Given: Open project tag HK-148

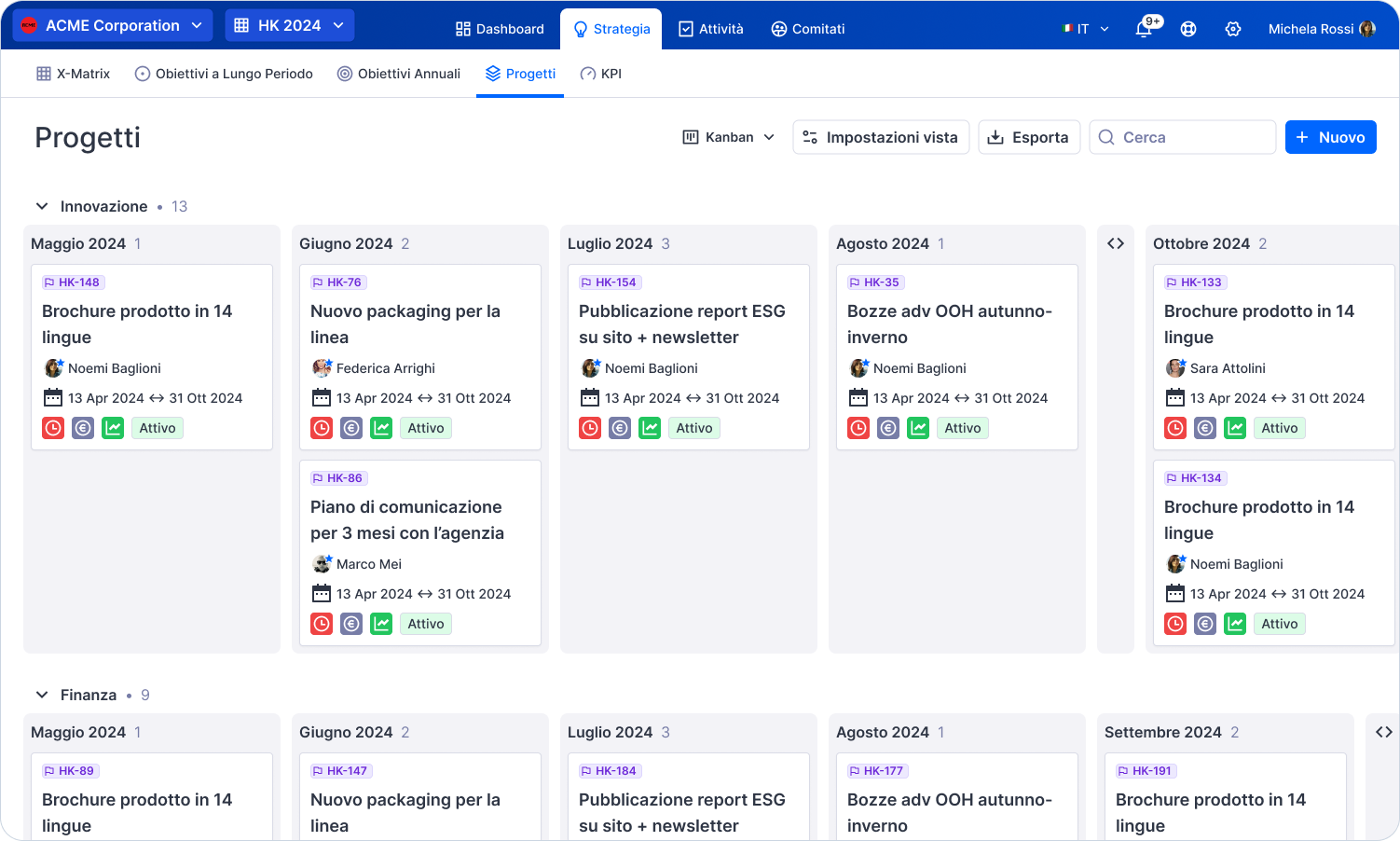Looking at the screenshot, I should [x=73, y=283].
